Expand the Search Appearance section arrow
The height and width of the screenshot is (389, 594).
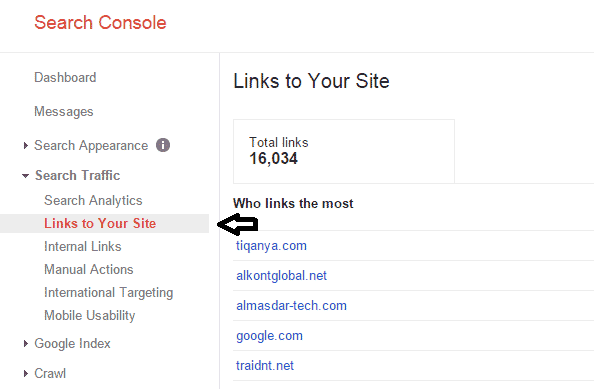pos(25,145)
